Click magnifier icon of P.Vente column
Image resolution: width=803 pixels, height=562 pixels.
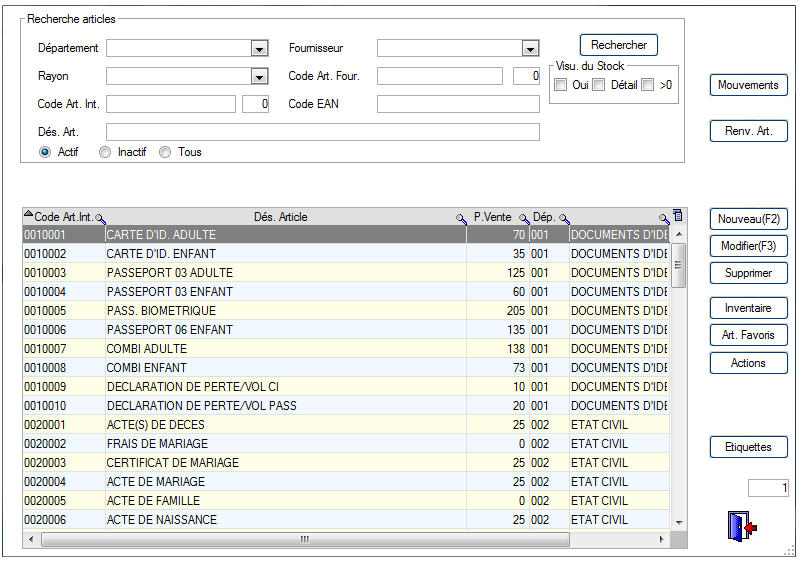coord(524,219)
